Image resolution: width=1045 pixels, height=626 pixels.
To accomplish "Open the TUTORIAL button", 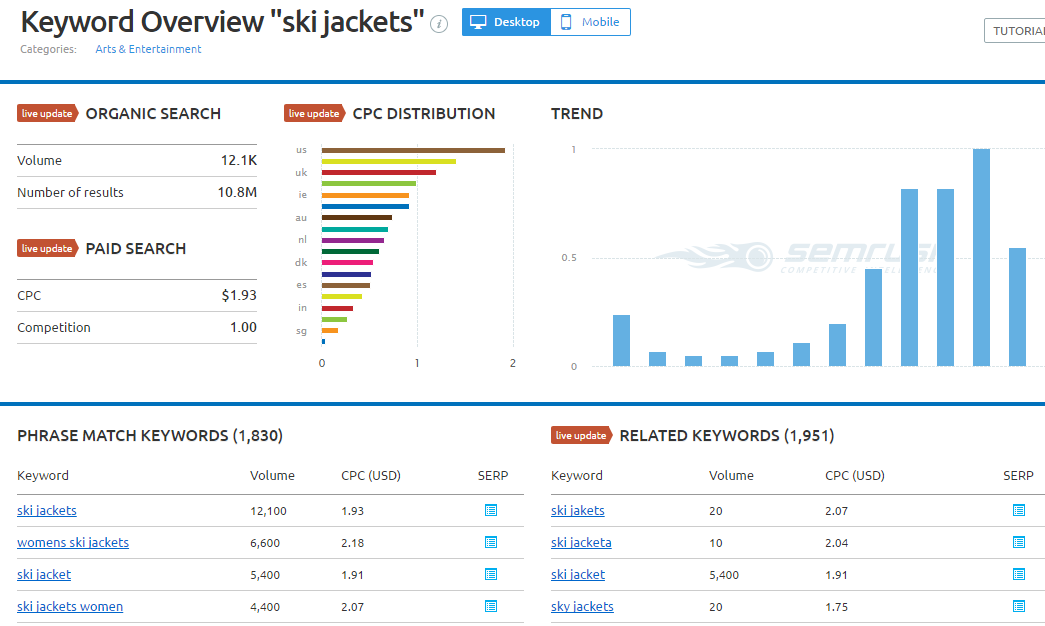I will (1019, 30).
